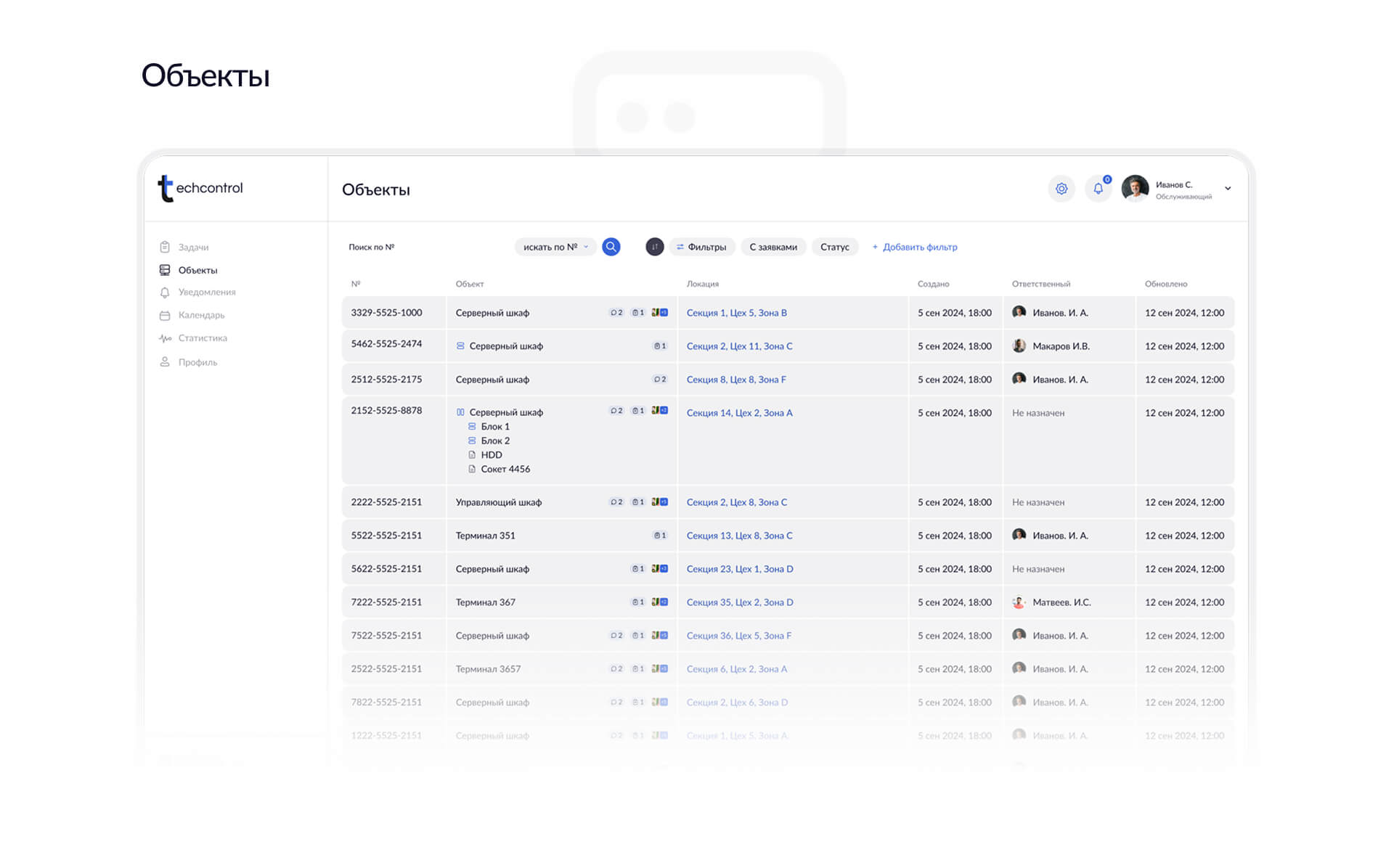The image size is (1394, 868).
Task: Click the Добавить фильтр link
Action: pos(915,247)
